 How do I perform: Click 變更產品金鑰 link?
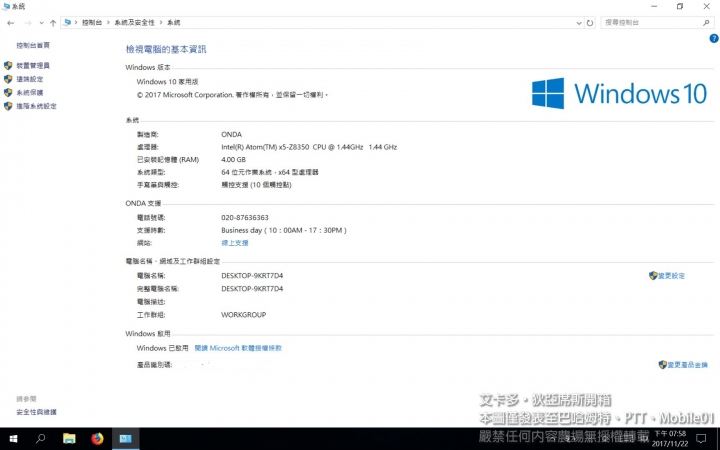687,365
